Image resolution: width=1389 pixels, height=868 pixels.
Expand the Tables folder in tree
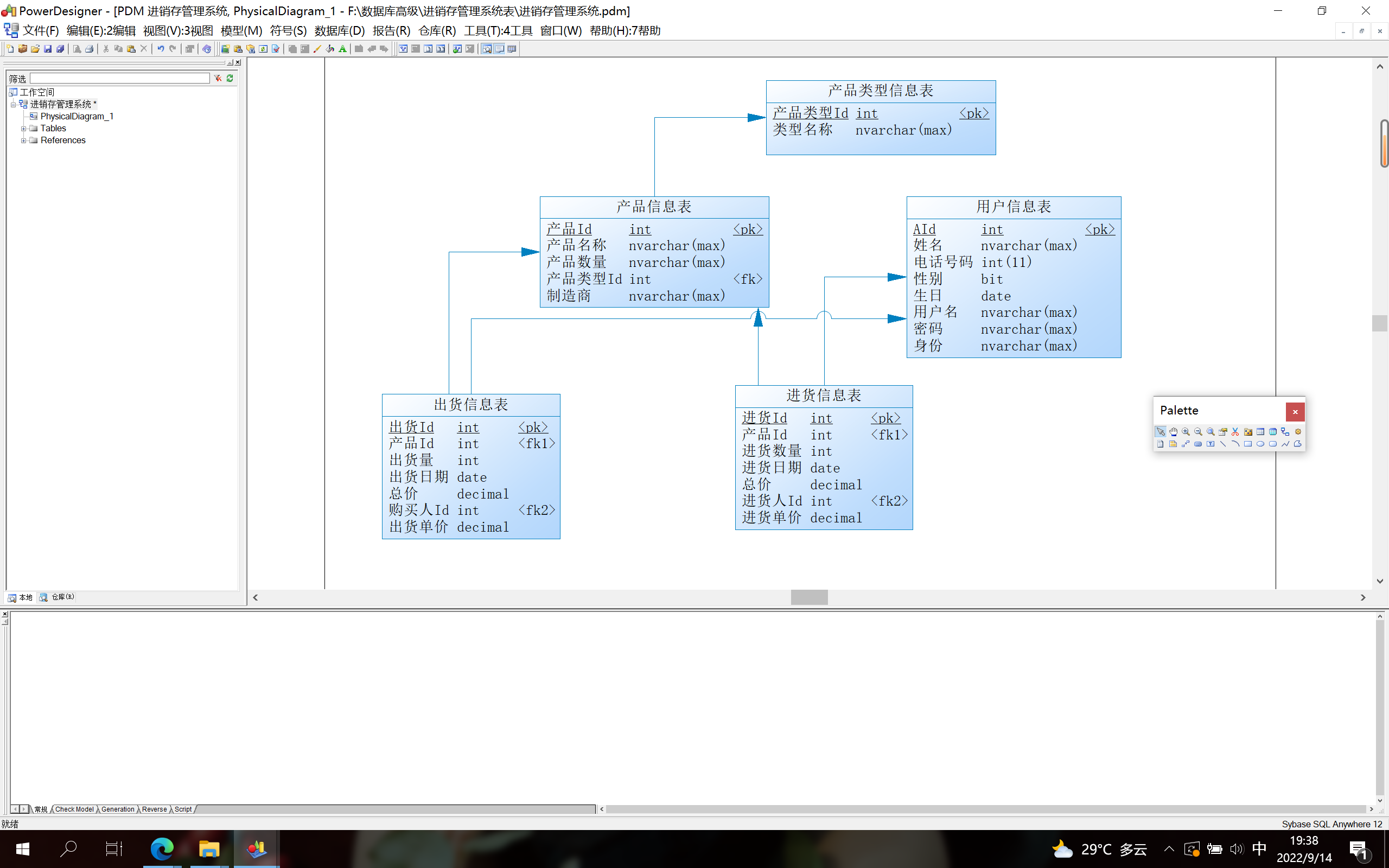point(23,129)
